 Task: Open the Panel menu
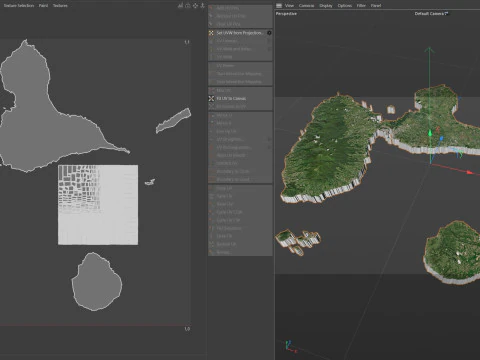point(376,5)
